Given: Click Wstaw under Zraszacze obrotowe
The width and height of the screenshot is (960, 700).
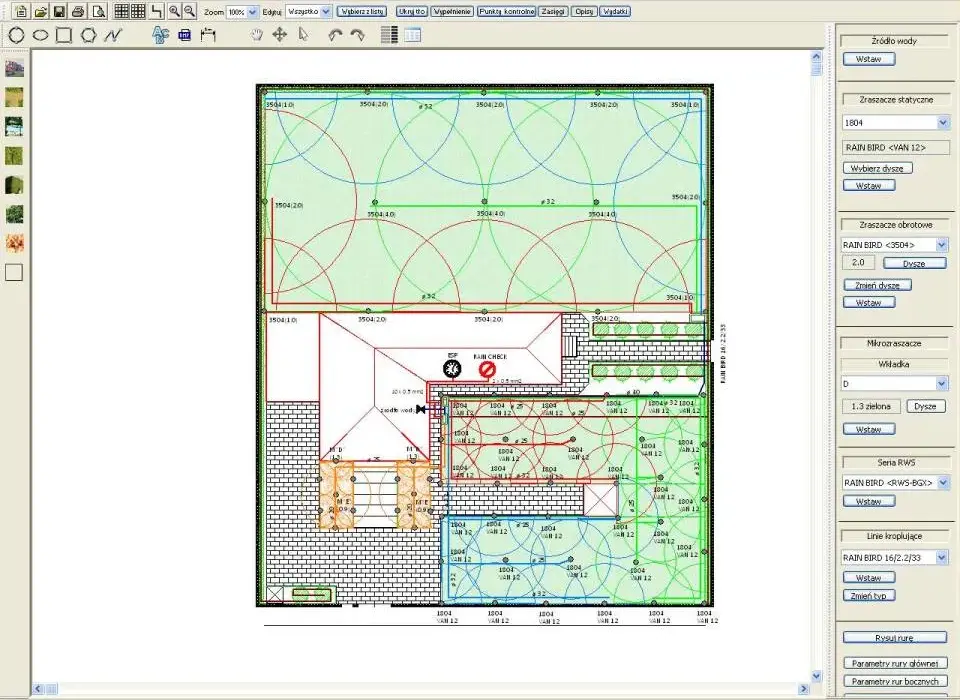Looking at the screenshot, I should [x=869, y=303].
